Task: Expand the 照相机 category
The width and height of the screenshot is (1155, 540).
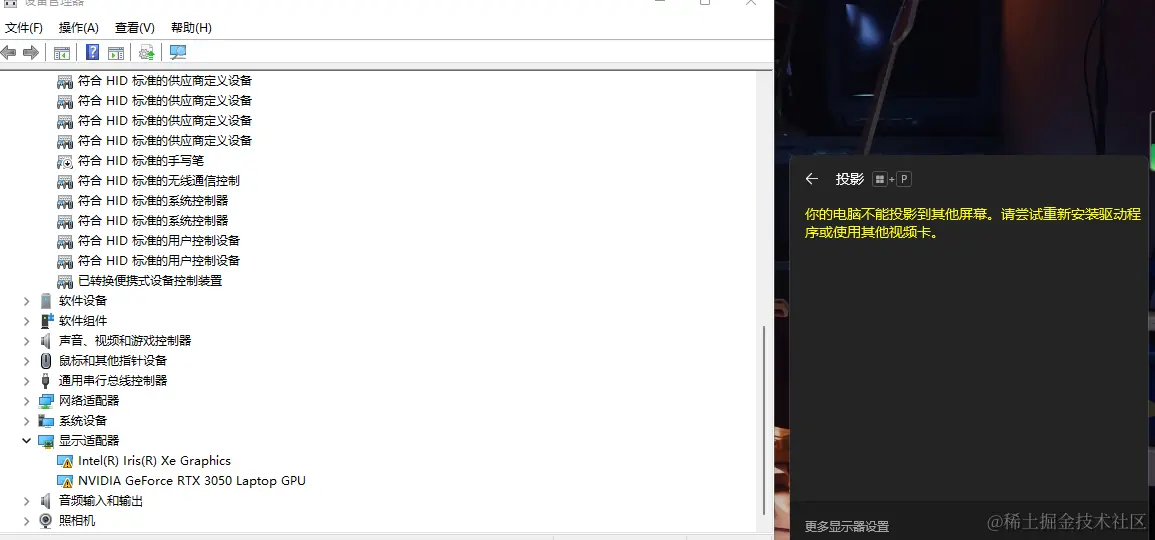Action: [x=27, y=520]
